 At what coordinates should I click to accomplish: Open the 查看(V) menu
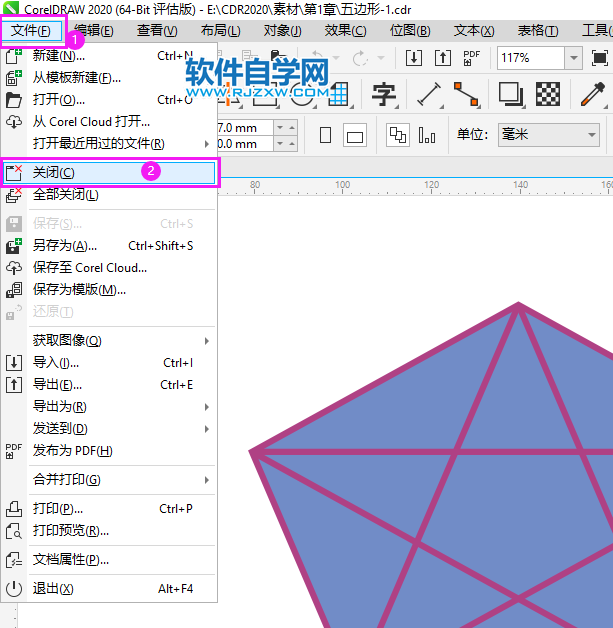[157, 30]
